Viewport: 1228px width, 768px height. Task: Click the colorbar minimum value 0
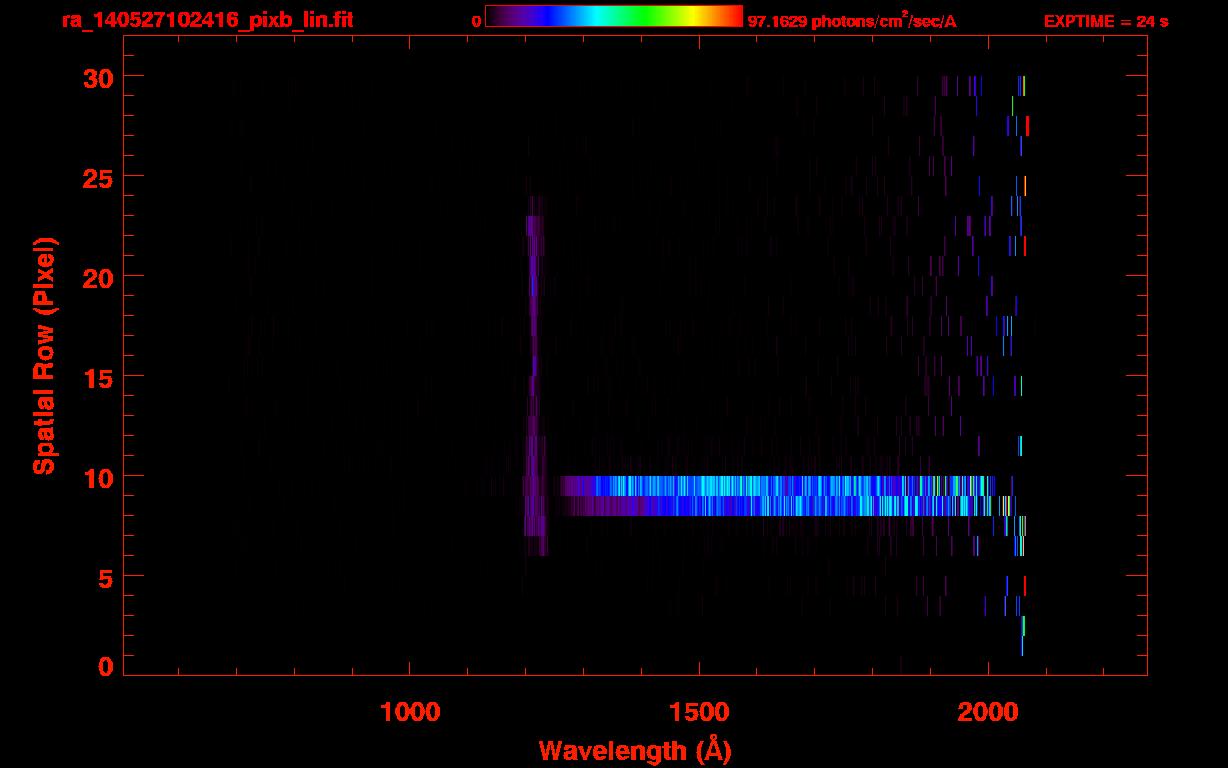point(476,21)
